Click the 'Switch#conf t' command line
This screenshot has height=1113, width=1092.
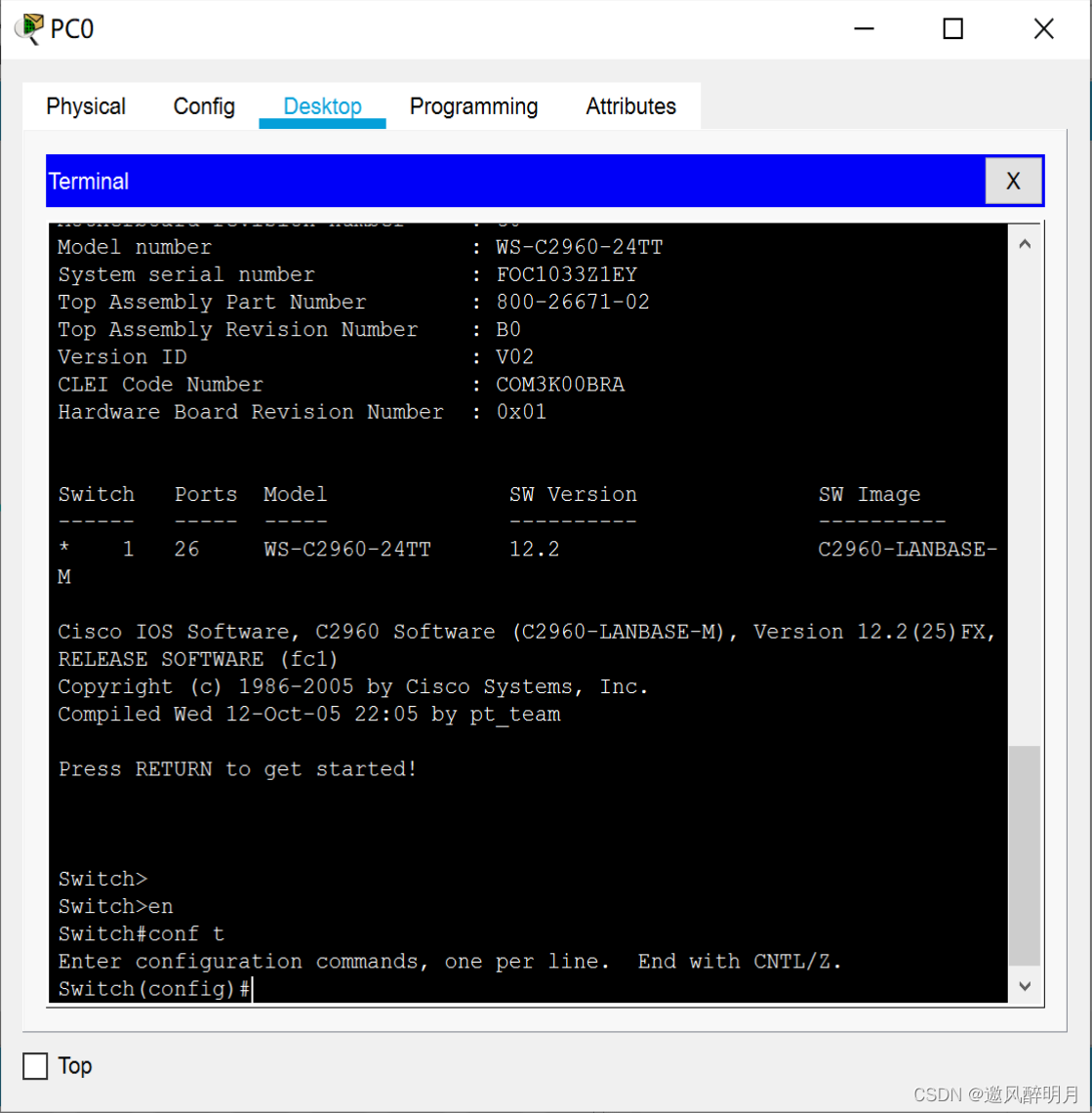click(142, 934)
